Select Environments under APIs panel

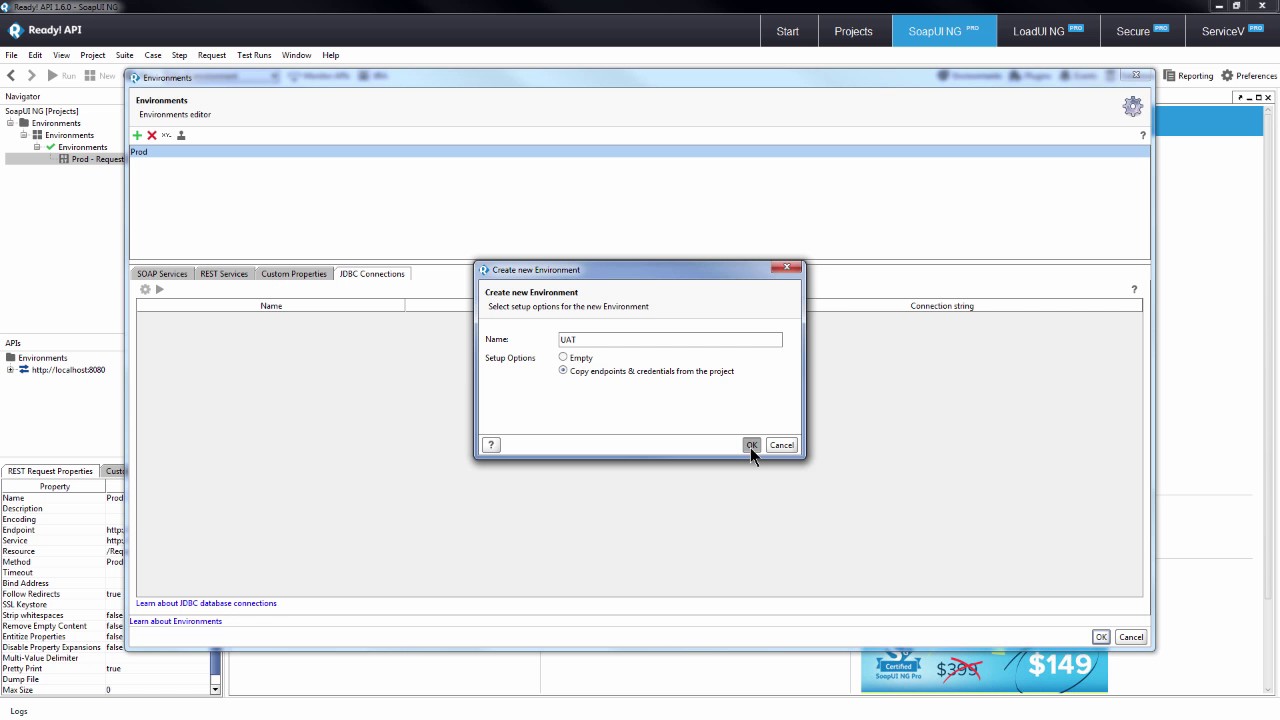(42, 358)
